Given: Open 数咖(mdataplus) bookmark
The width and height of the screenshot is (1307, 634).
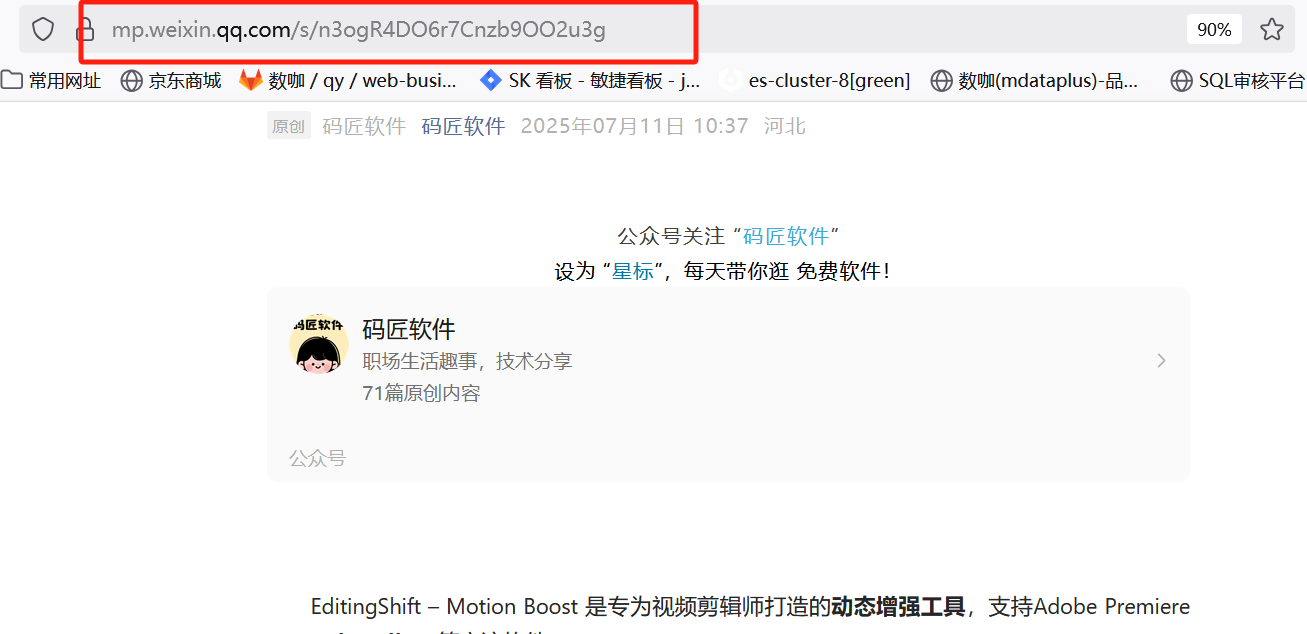Looking at the screenshot, I should coord(1034,81).
